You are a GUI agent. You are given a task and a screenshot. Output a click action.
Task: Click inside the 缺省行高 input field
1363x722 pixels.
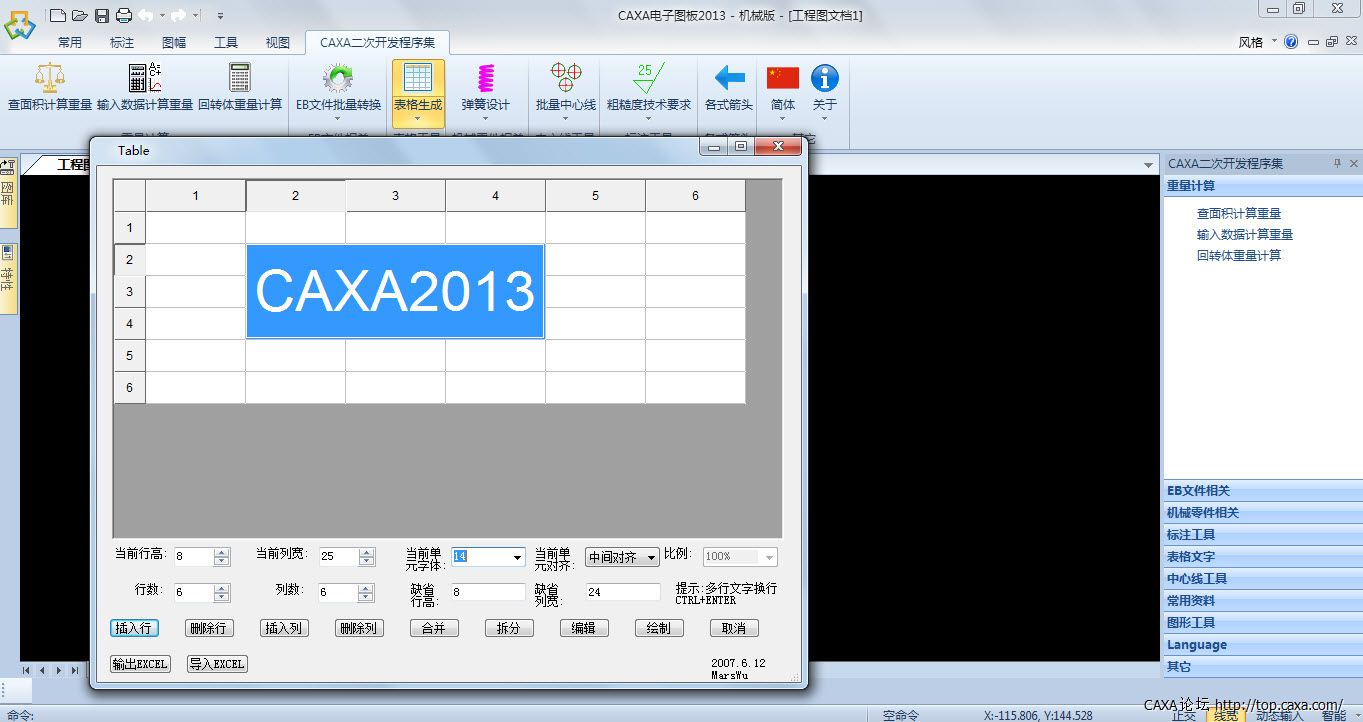(x=487, y=592)
